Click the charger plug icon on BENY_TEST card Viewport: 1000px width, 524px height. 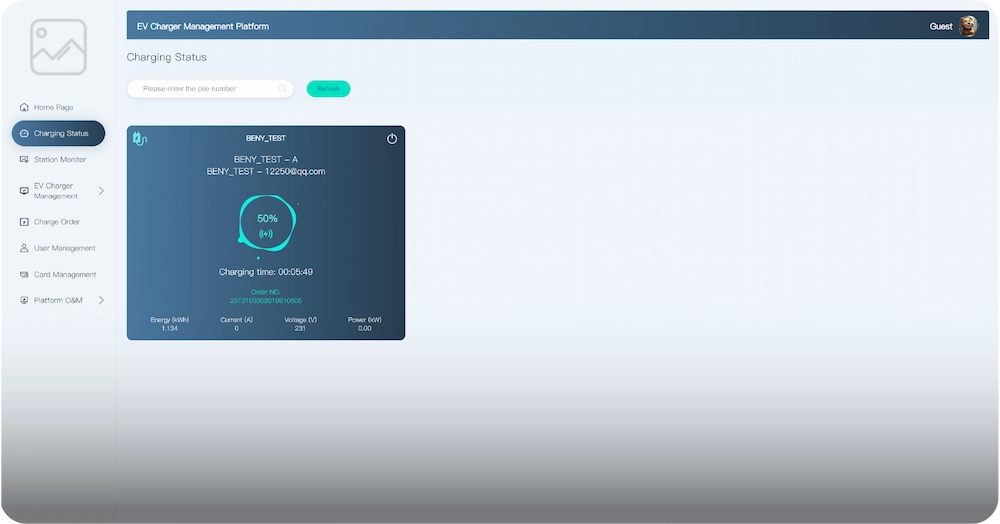pos(140,139)
